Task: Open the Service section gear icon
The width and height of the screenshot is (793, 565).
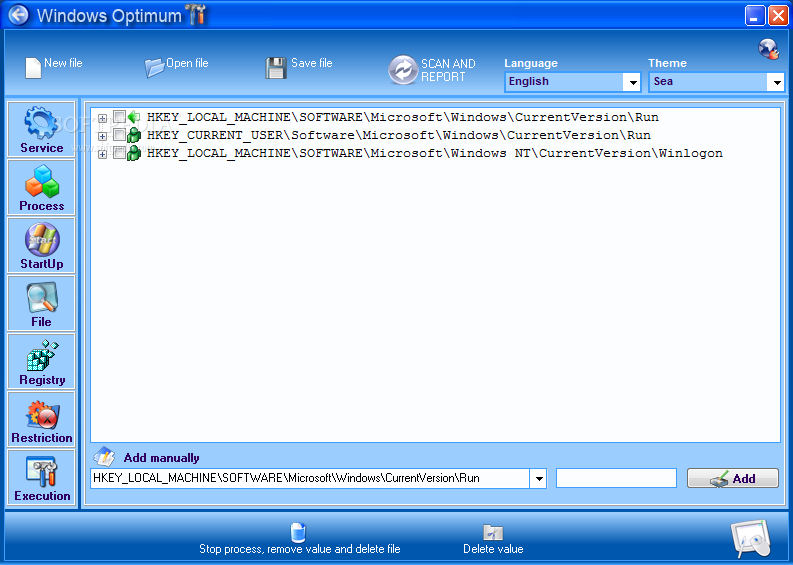Action: [x=41, y=122]
